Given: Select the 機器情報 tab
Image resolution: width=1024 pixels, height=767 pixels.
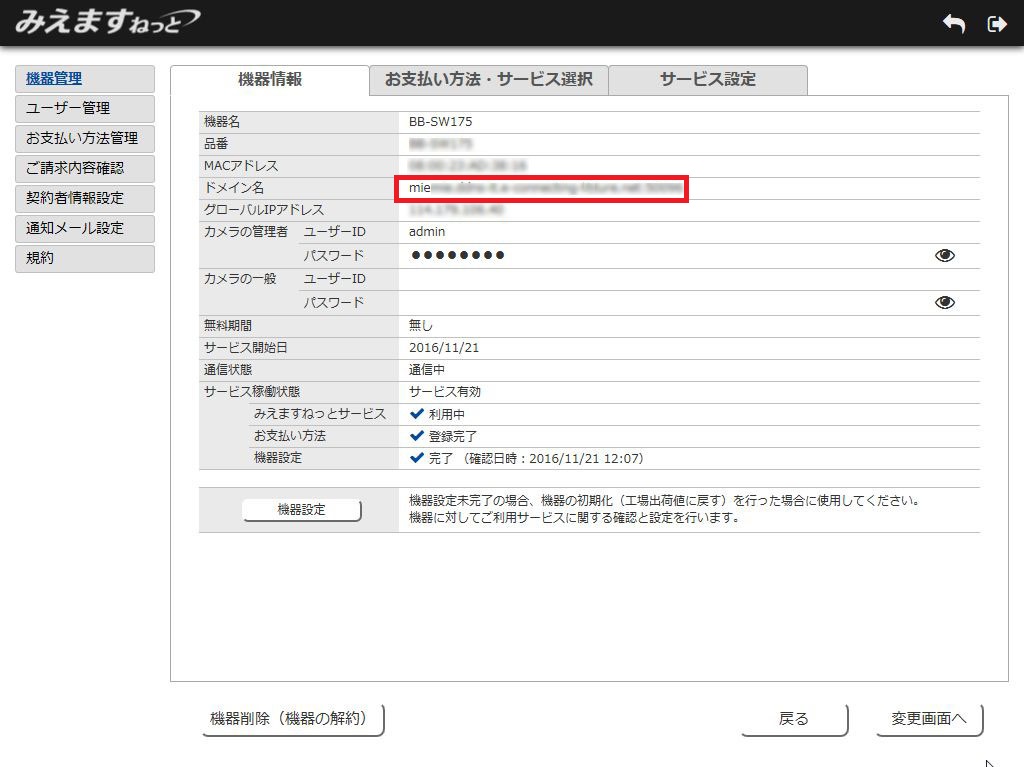Looking at the screenshot, I should point(270,80).
